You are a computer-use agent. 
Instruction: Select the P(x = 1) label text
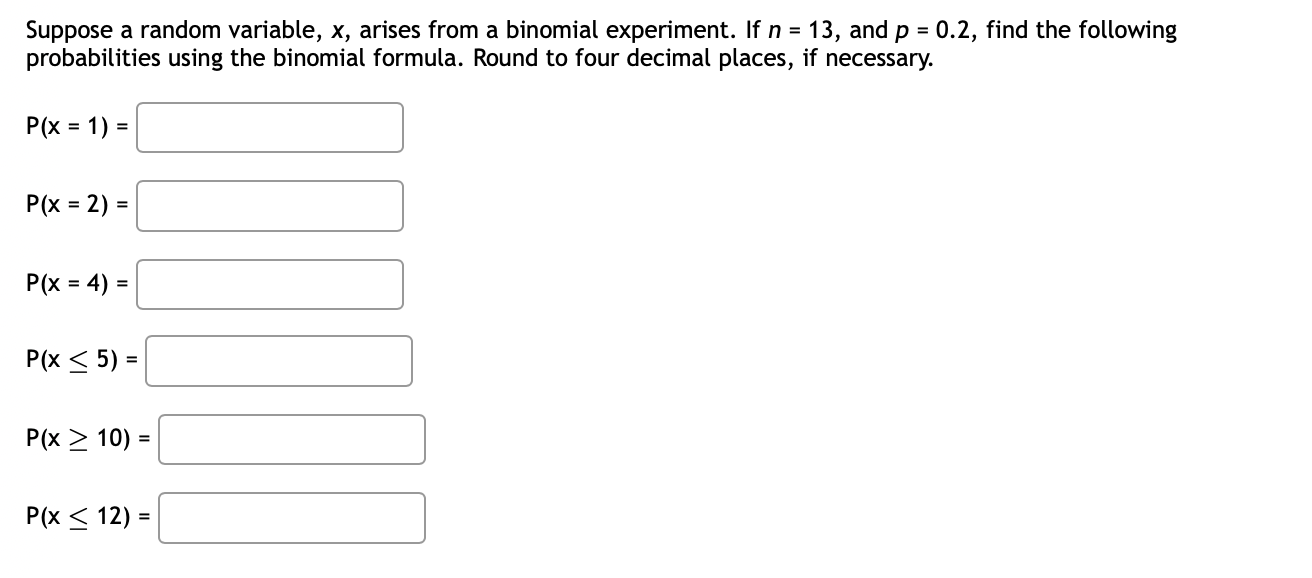click(x=65, y=127)
